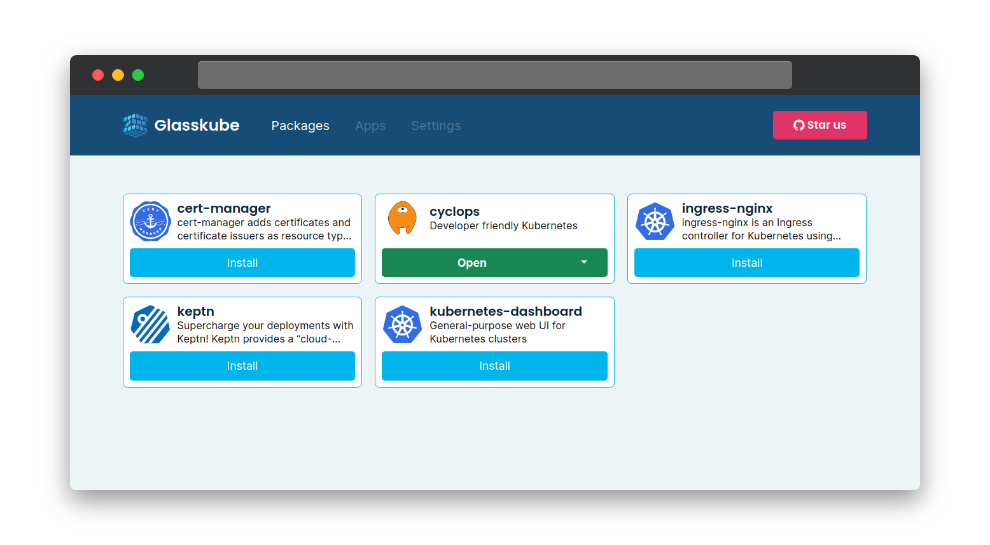Select the cert-manager package title
The height and width of the screenshot is (545, 990).
click(x=224, y=208)
